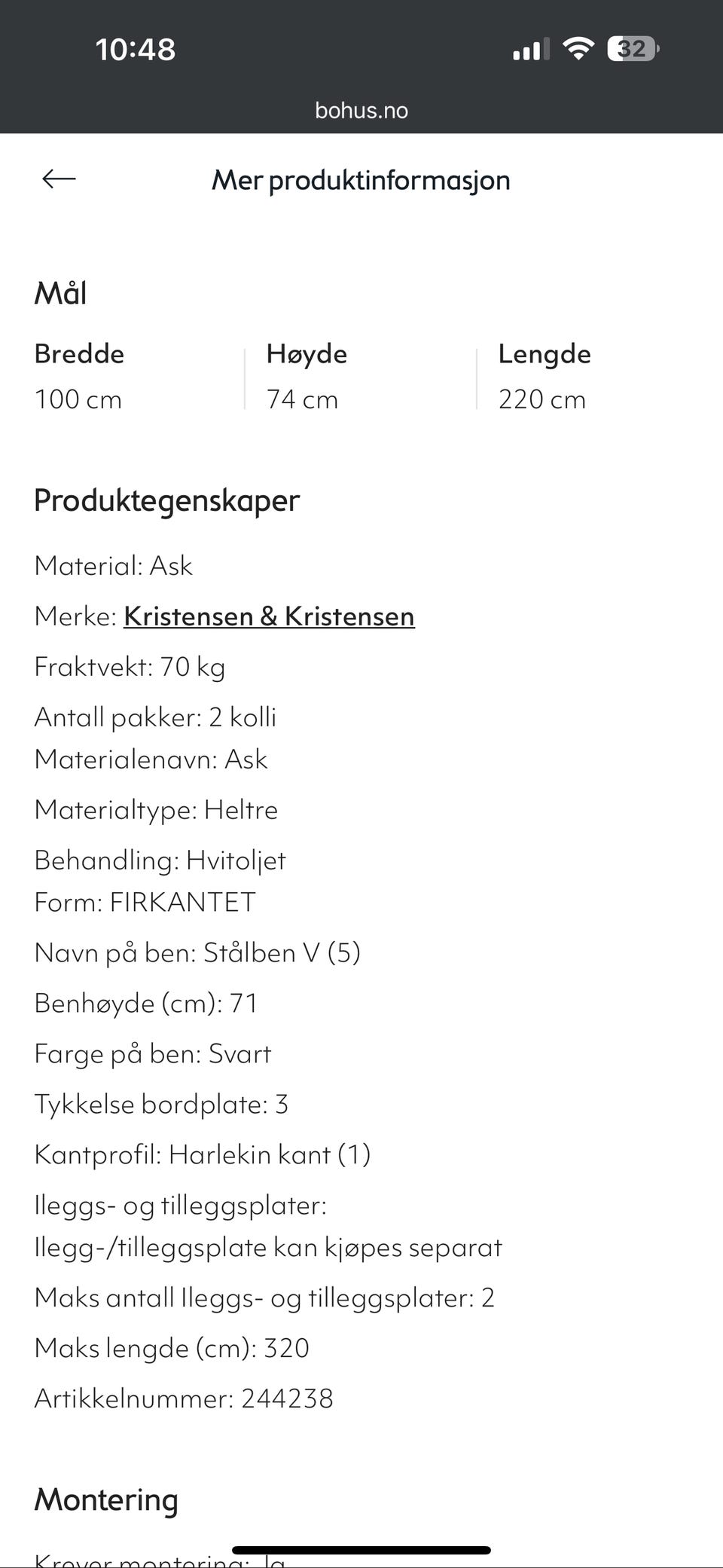This screenshot has height=1568, width=723.
Task: Tap the battery indicator showing 32
Action: click(630, 49)
